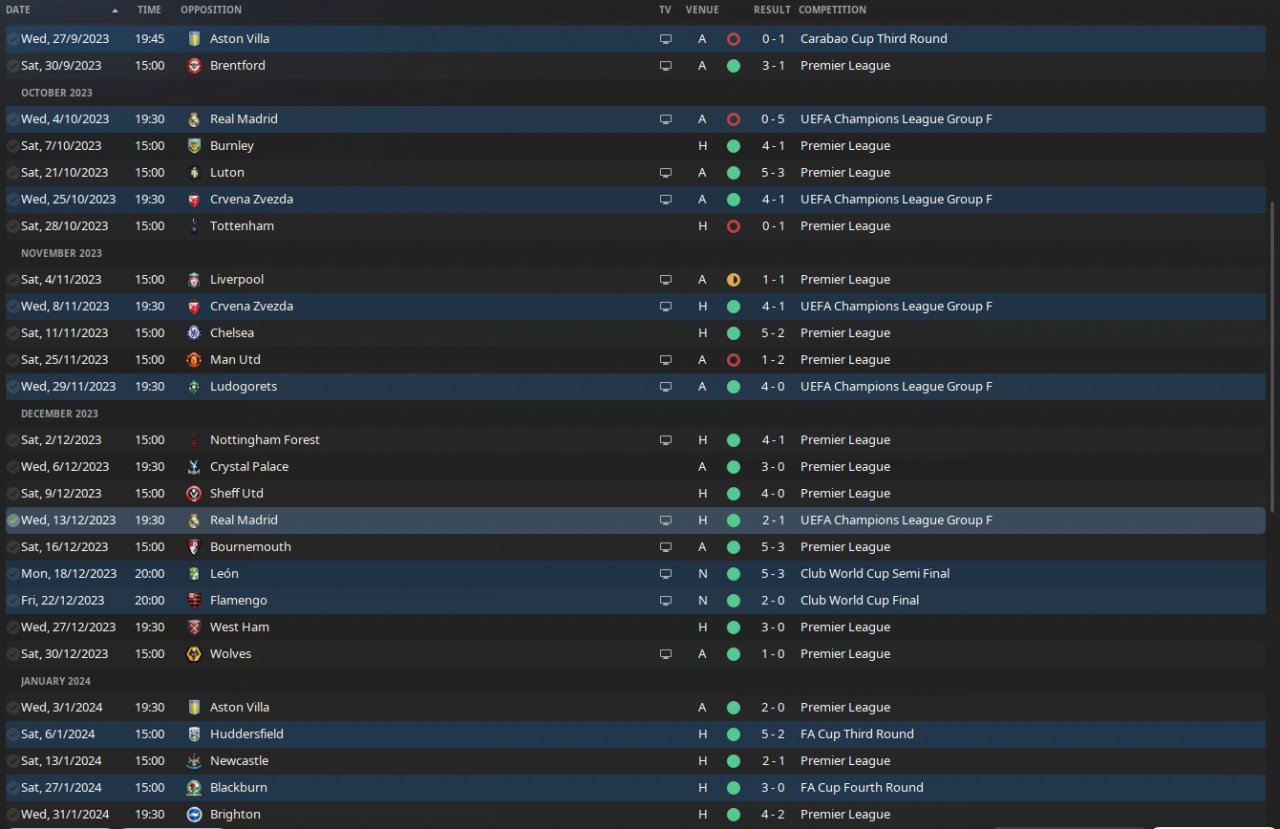Click the green win indicator for the Luton match
The width and height of the screenshot is (1280, 829).
[x=733, y=173]
